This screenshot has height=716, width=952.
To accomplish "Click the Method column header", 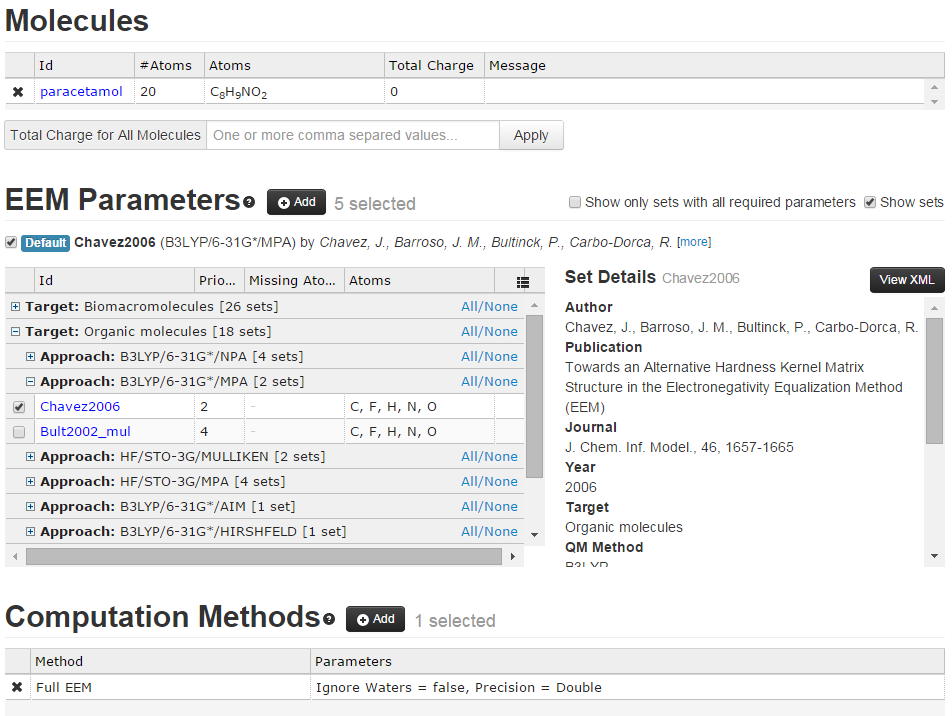I will (x=170, y=661).
